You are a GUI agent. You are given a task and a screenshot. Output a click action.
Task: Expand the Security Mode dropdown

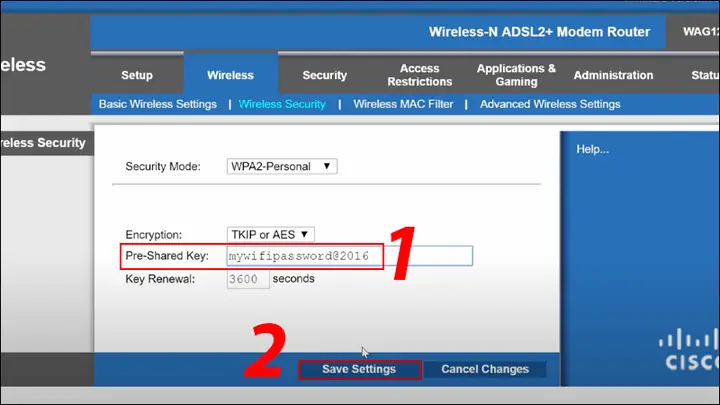pos(282,166)
